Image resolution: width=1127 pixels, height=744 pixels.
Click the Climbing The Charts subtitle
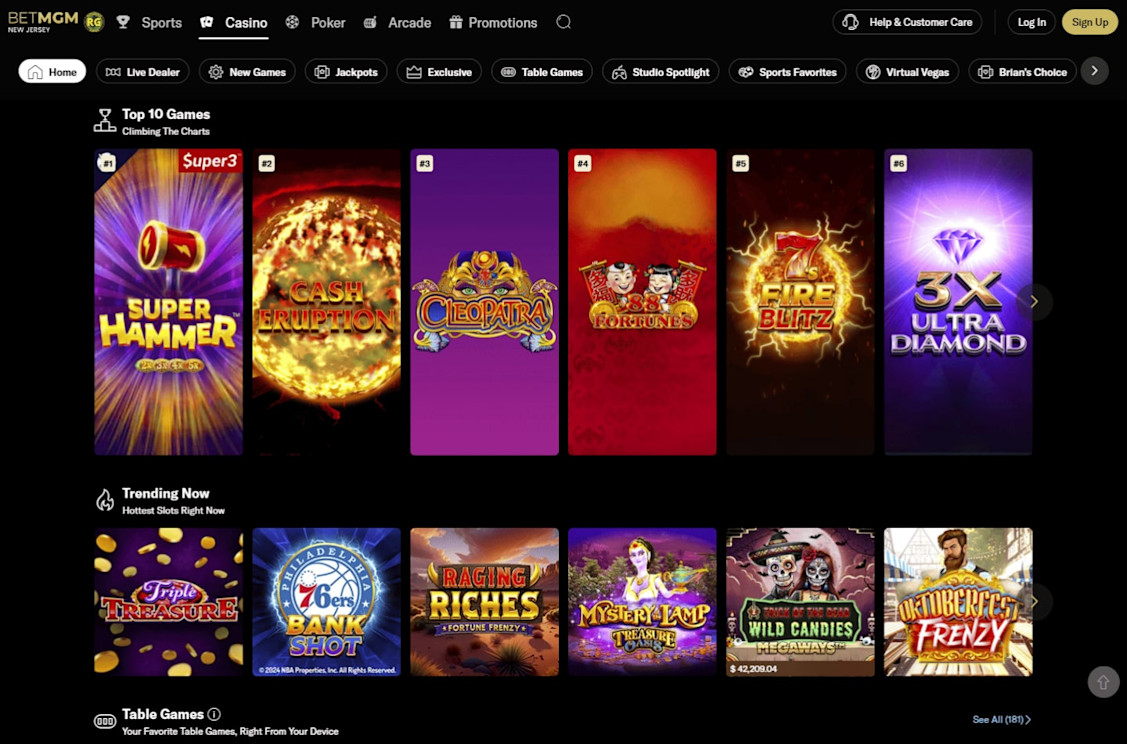tap(166, 132)
